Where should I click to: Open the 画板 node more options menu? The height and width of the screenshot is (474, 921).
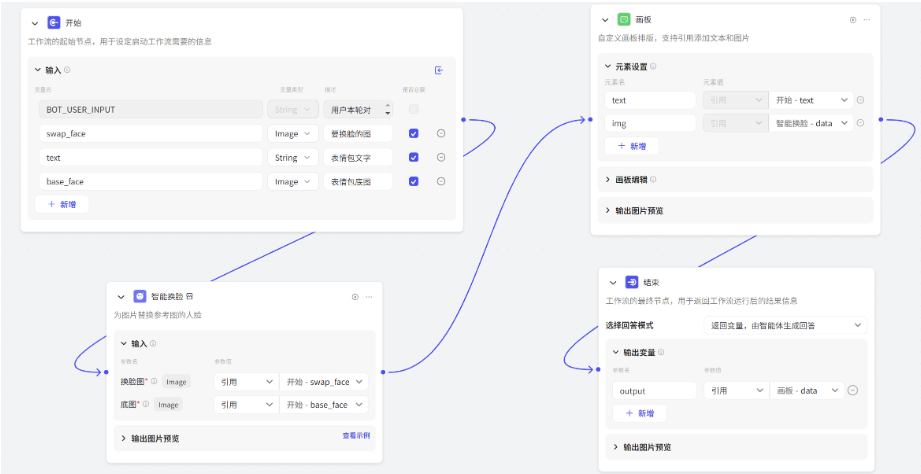867,20
